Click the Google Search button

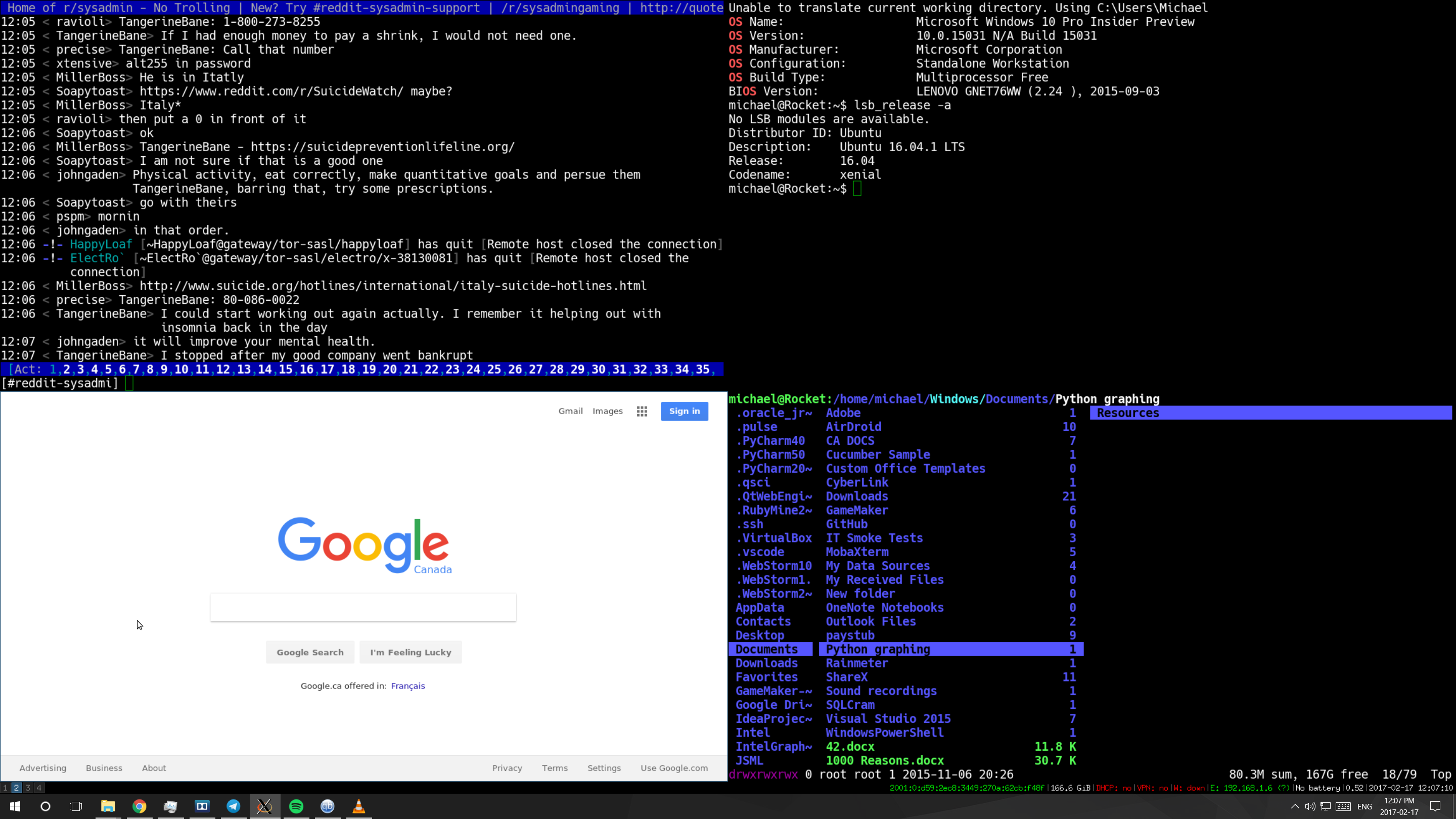310,652
